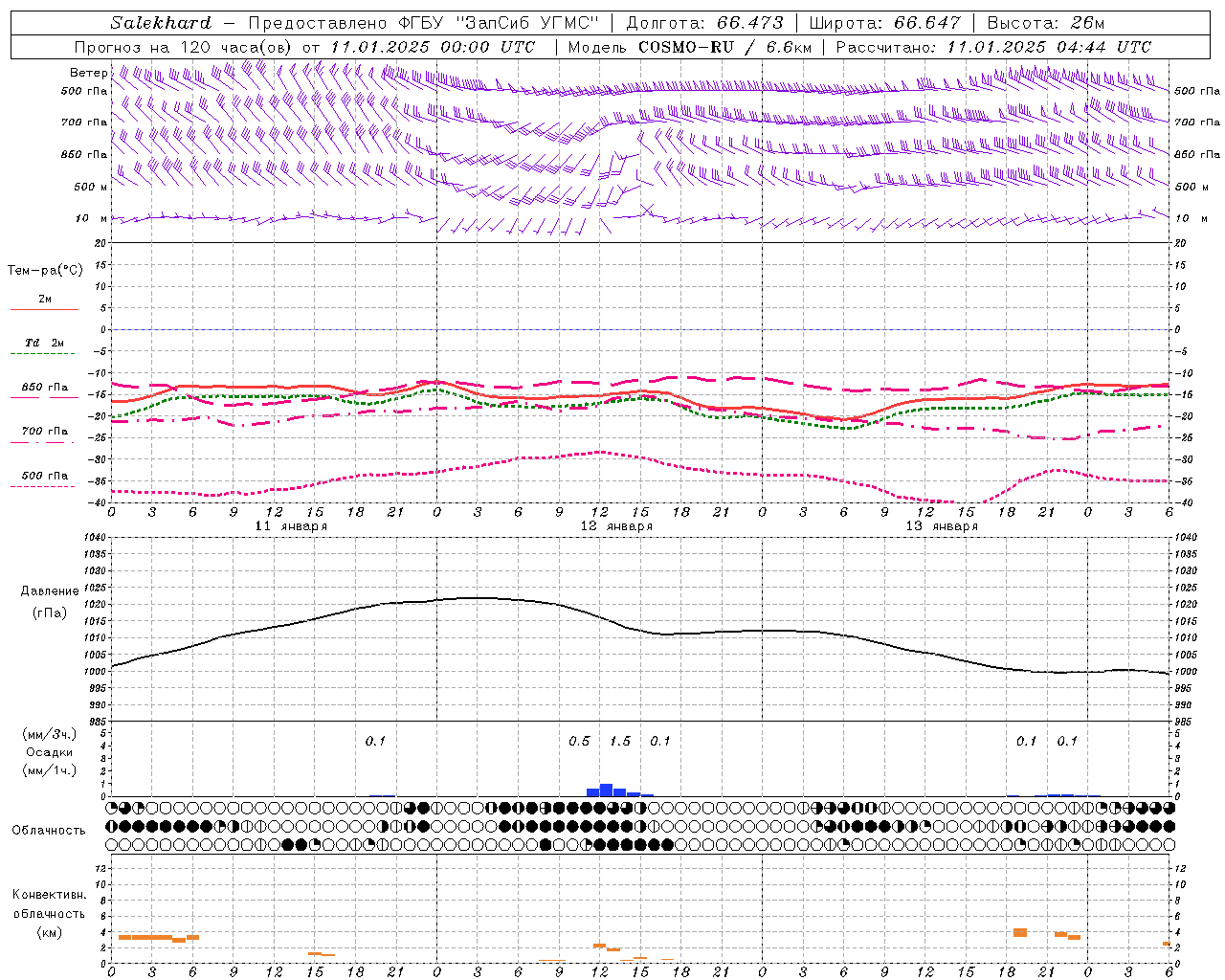The height and width of the screenshot is (980, 1225).
Task: Click the '12 января' date label
Action: pyautogui.click(x=616, y=526)
